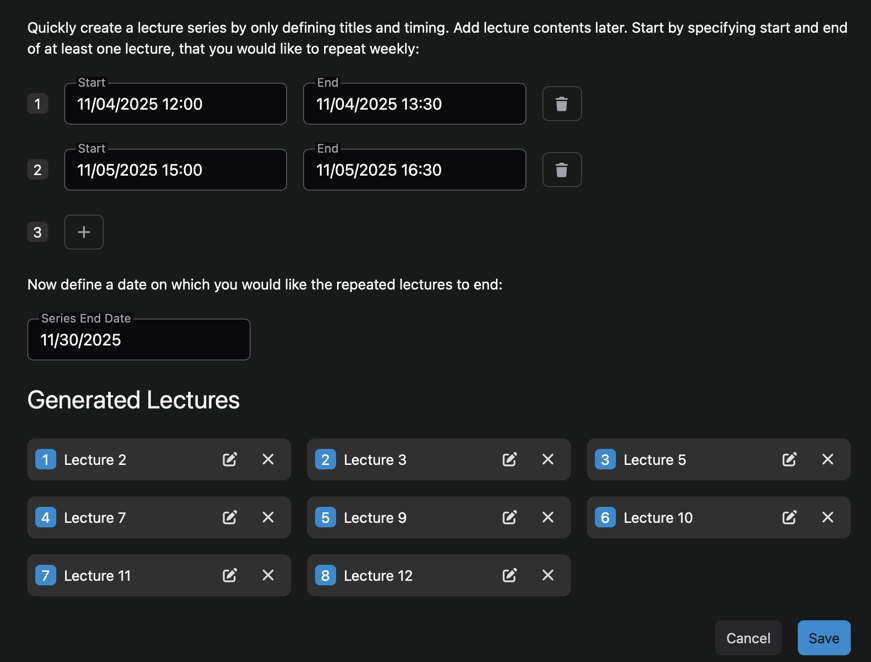This screenshot has width=871, height=662.
Task: Remove Lecture 3 from the generated list
Action: point(548,459)
